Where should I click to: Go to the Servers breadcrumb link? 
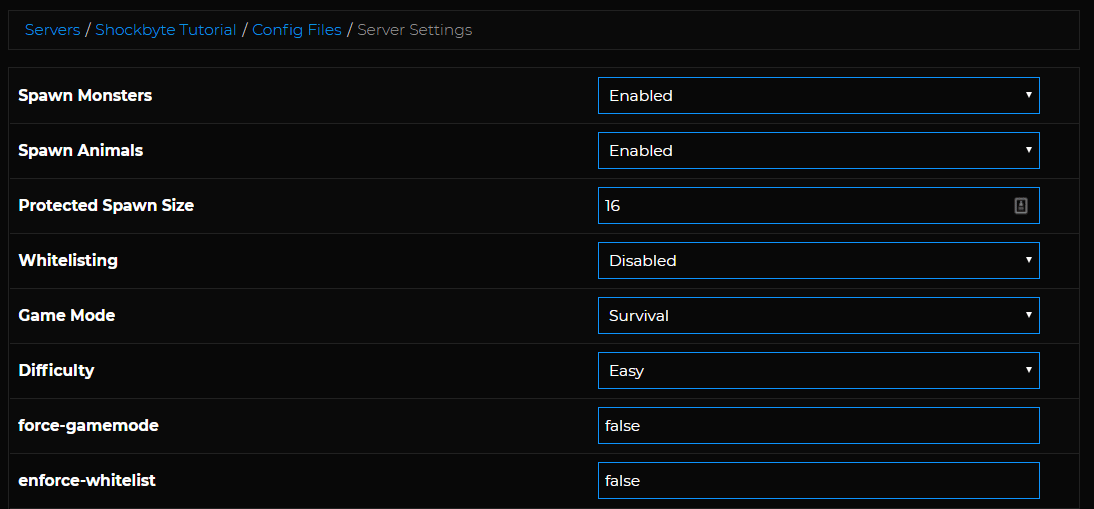(52, 30)
